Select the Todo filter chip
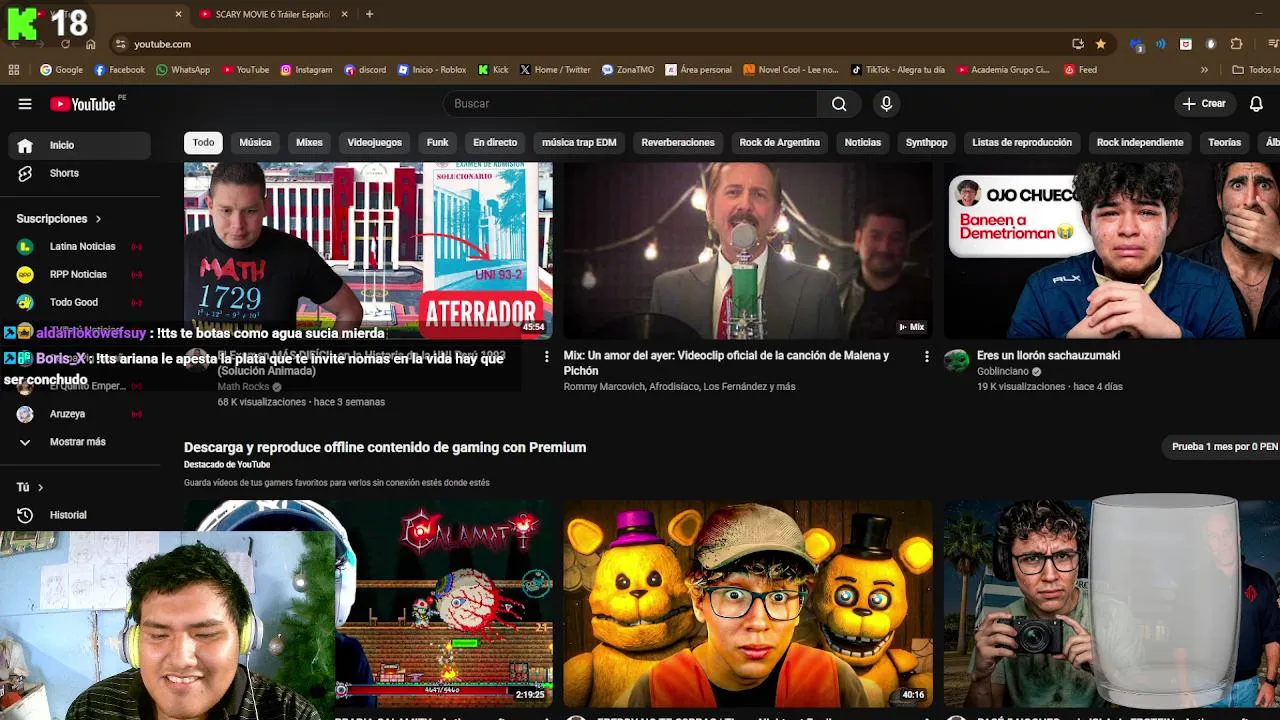 point(203,143)
